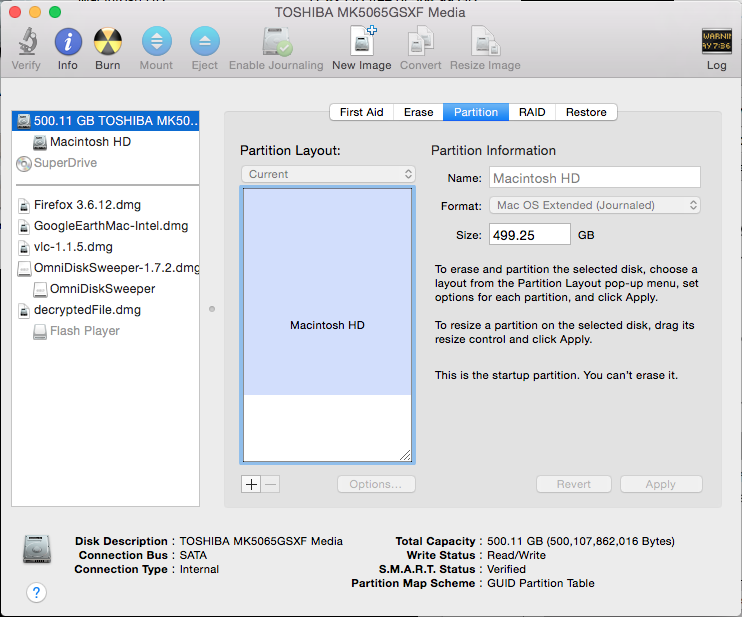Open the Format popup menu
742x617 pixels.
(595, 205)
